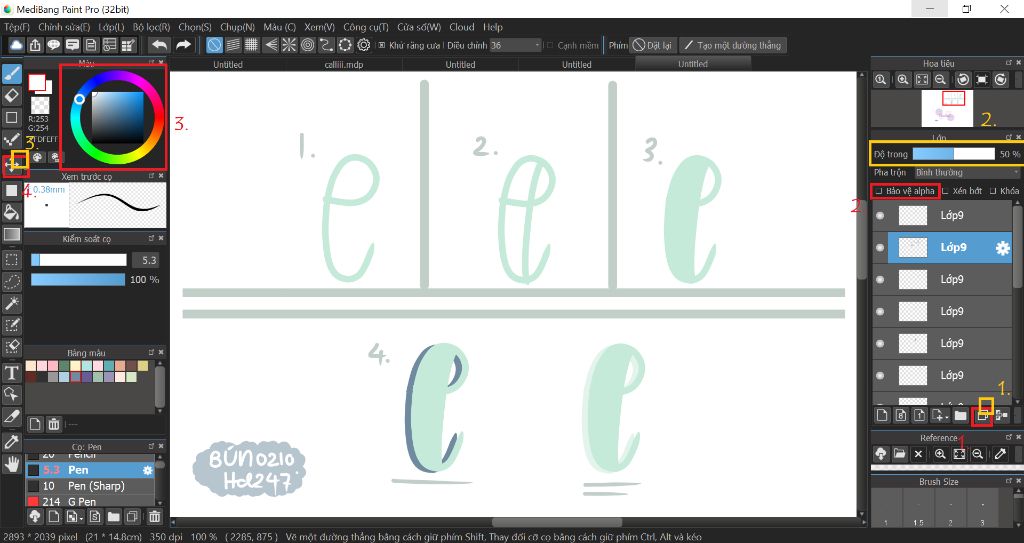Image resolution: width=1024 pixels, height=543 pixels.
Task: Click the Undo arrow in toolbar
Action: click(x=159, y=44)
